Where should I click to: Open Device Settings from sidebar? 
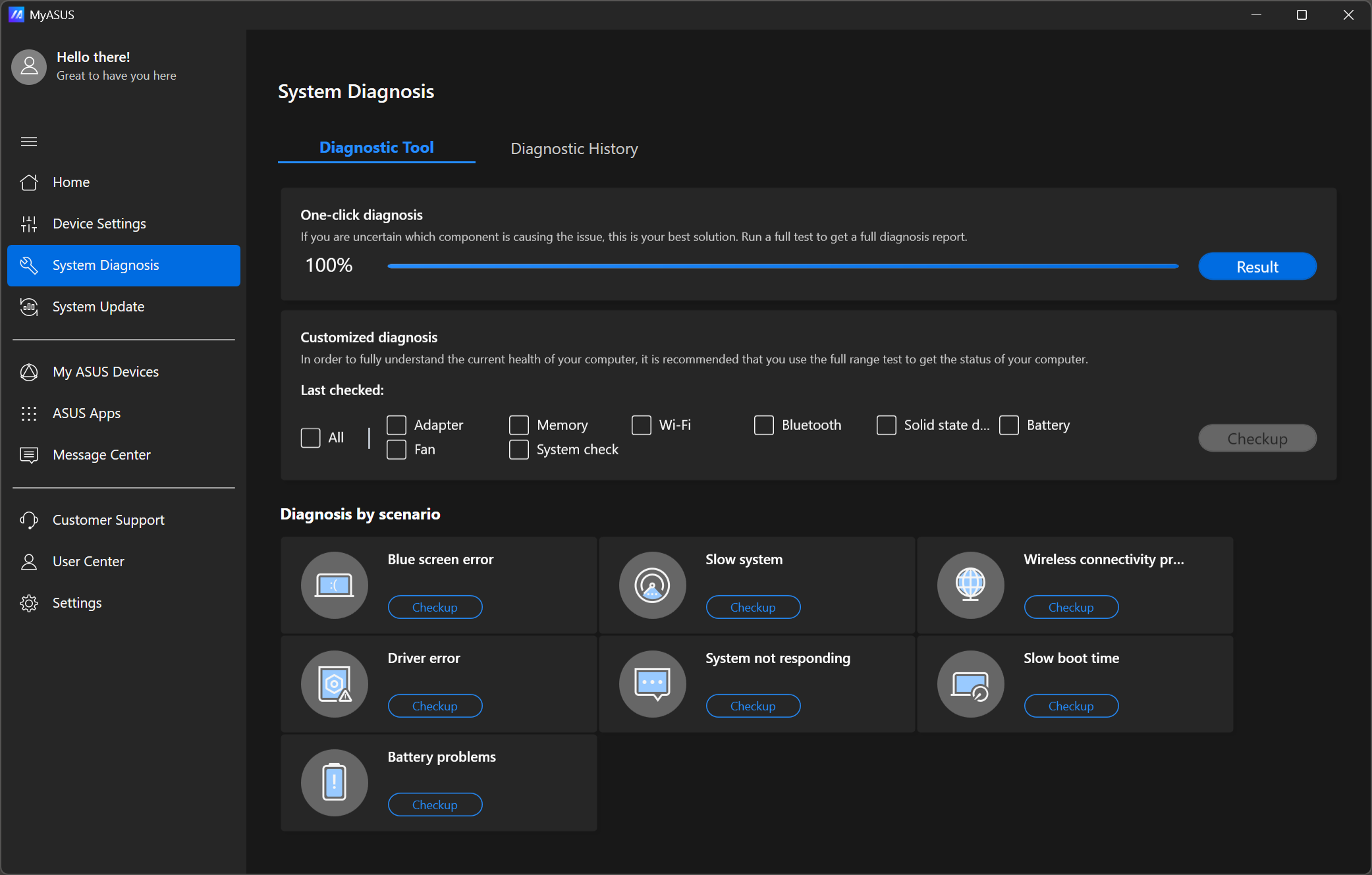coord(99,224)
